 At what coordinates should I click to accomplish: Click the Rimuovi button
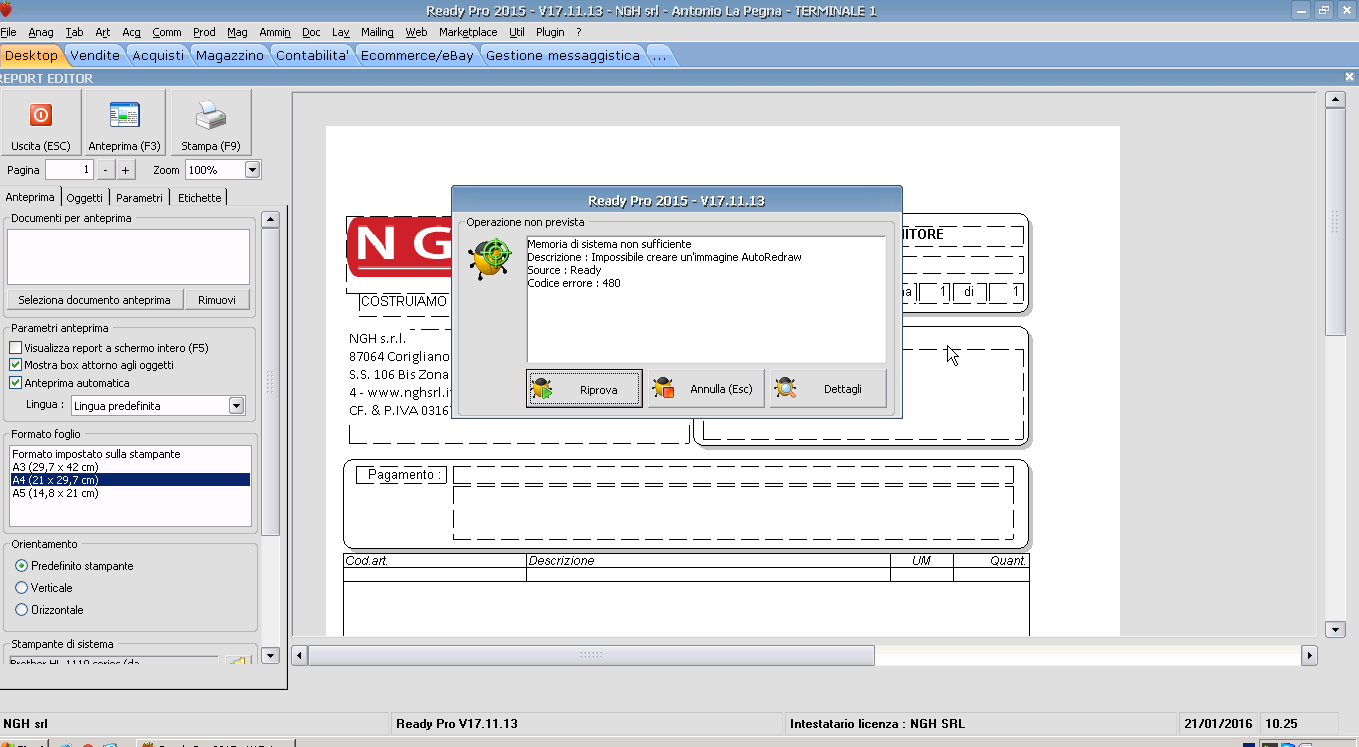217,300
